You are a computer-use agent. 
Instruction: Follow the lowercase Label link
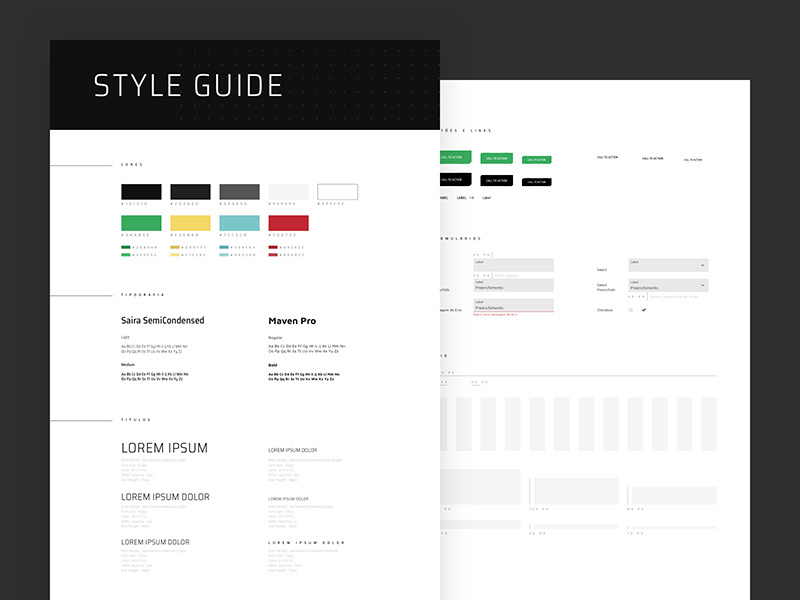click(487, 198)
